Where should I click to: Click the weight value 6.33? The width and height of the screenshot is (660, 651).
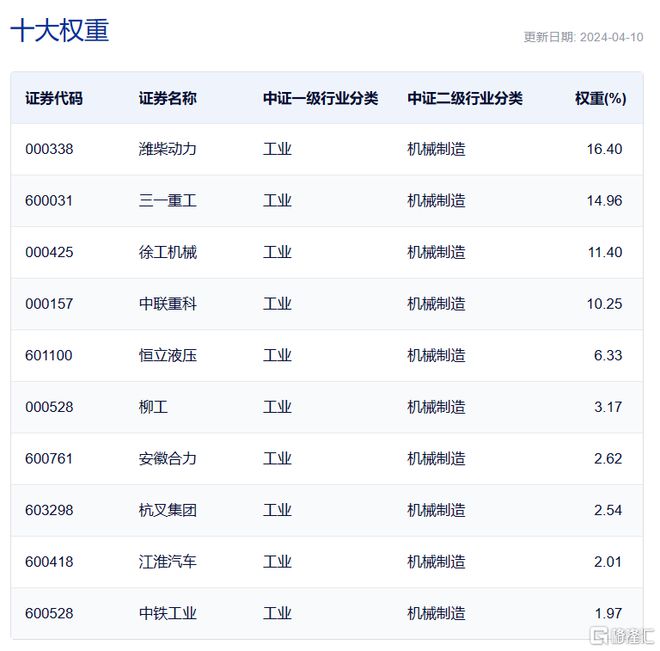(608, 356)
